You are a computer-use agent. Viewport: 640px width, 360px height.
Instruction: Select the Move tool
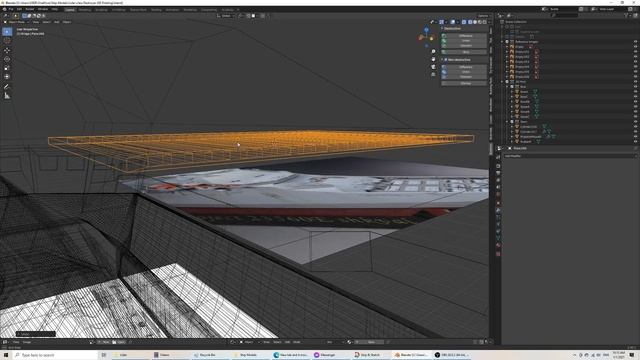coord(7,50)
